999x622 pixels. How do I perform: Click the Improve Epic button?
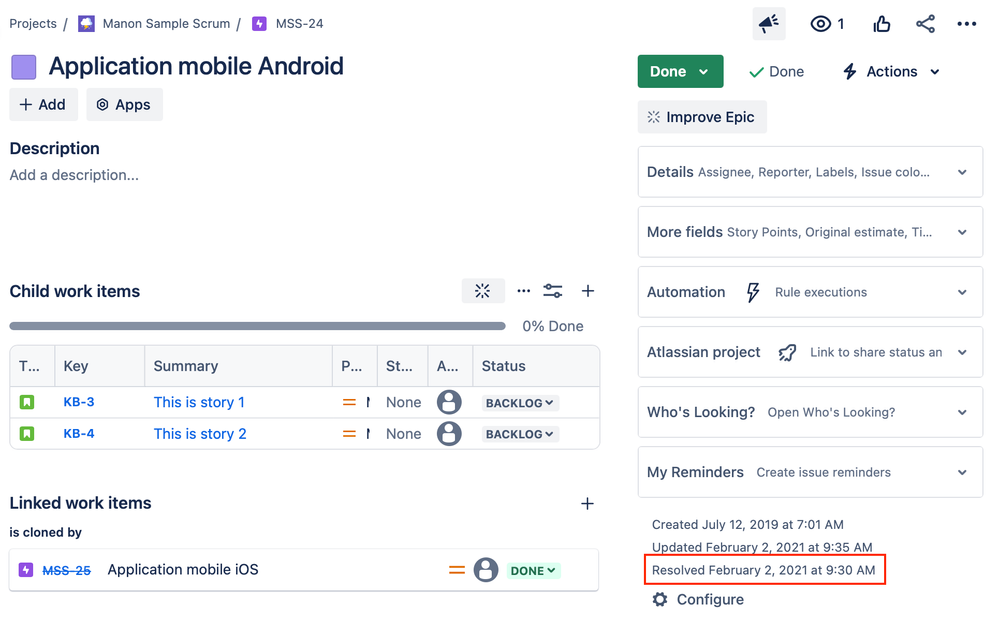[702, 117]
